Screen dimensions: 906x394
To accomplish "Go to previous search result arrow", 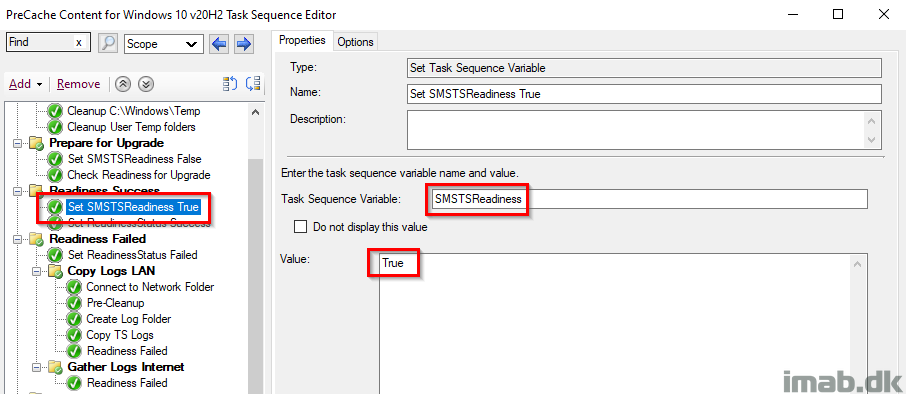I will pos(219,43).
